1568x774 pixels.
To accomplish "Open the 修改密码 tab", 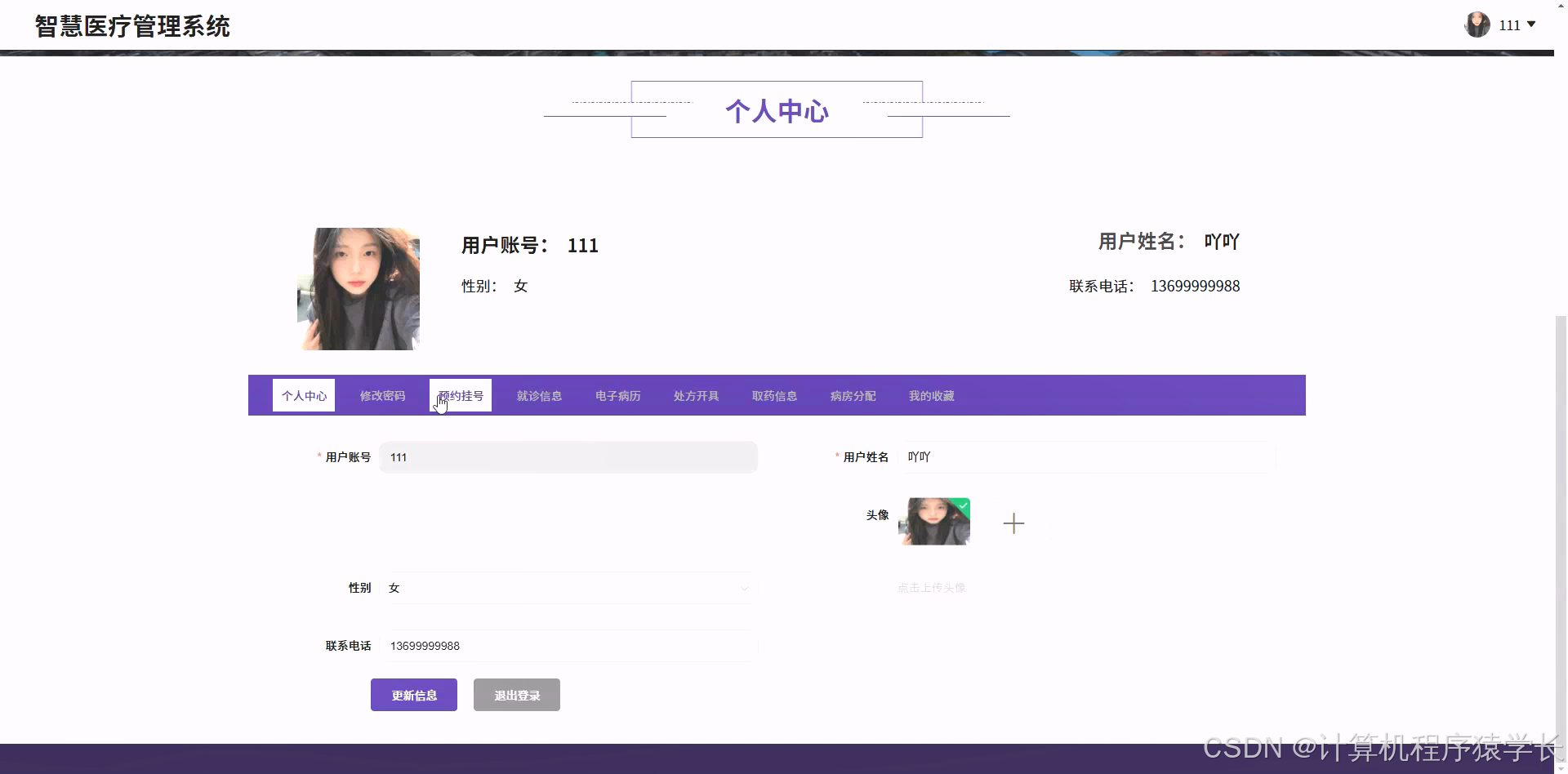I will click(x=382, y=395).
